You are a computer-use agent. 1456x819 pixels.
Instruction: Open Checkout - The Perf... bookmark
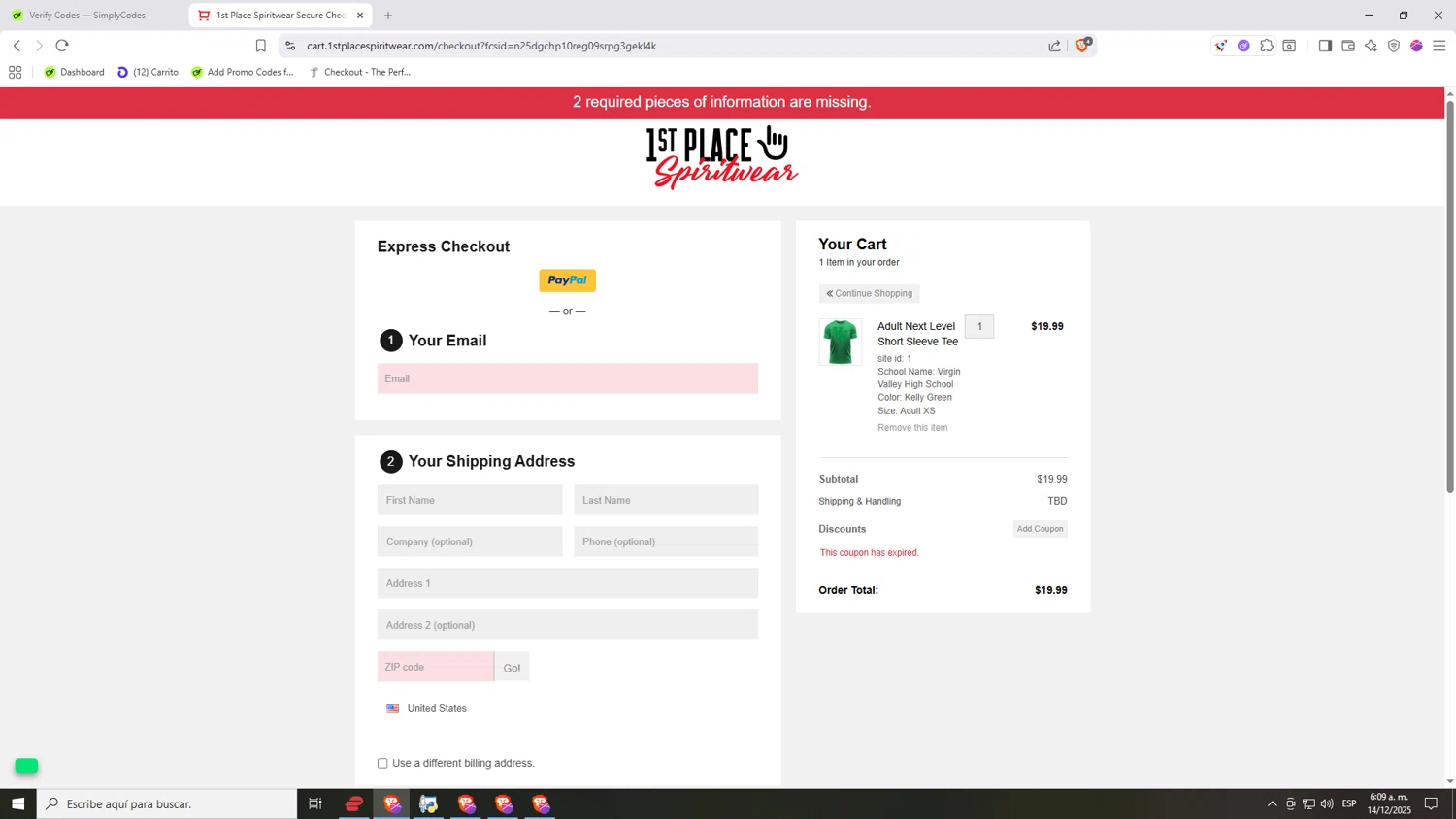tap(360, 72)
